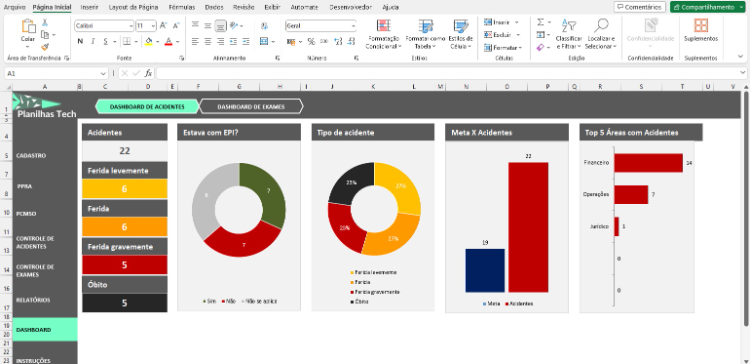
Task: Expand the Name Box A1 dropdown arrow
Action: point(103,73)
